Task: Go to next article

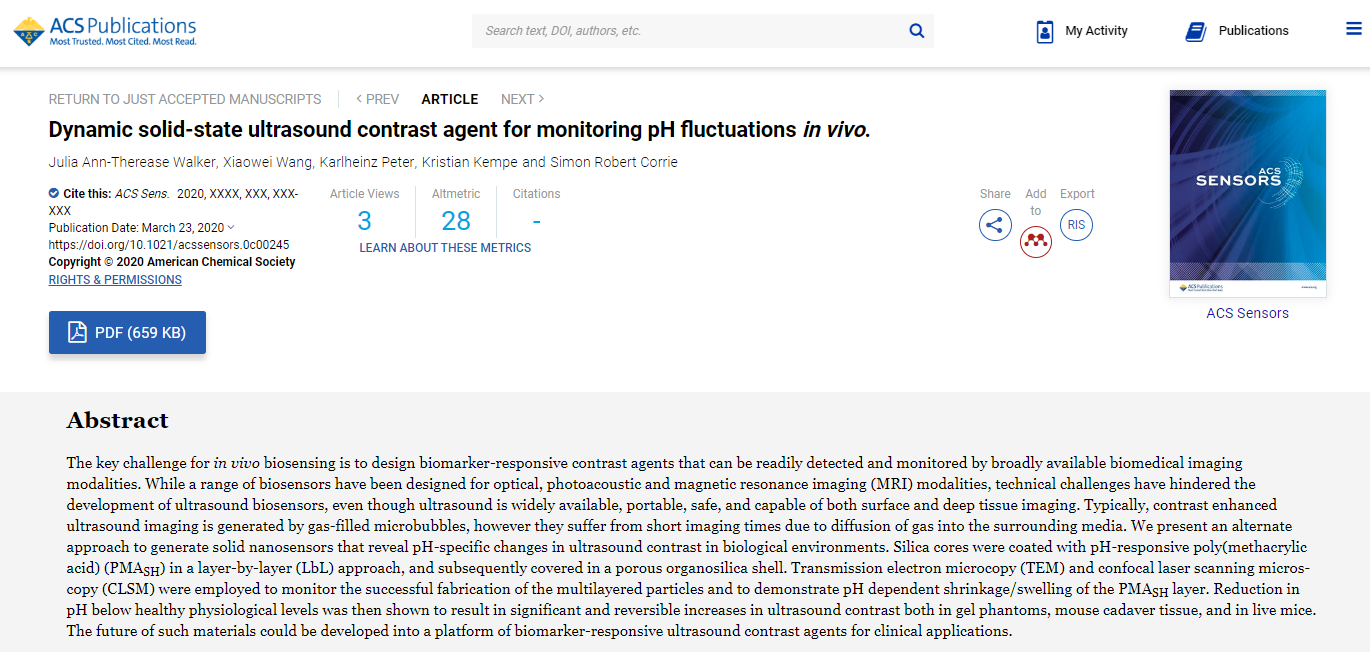Action: [x=522, y=99]
